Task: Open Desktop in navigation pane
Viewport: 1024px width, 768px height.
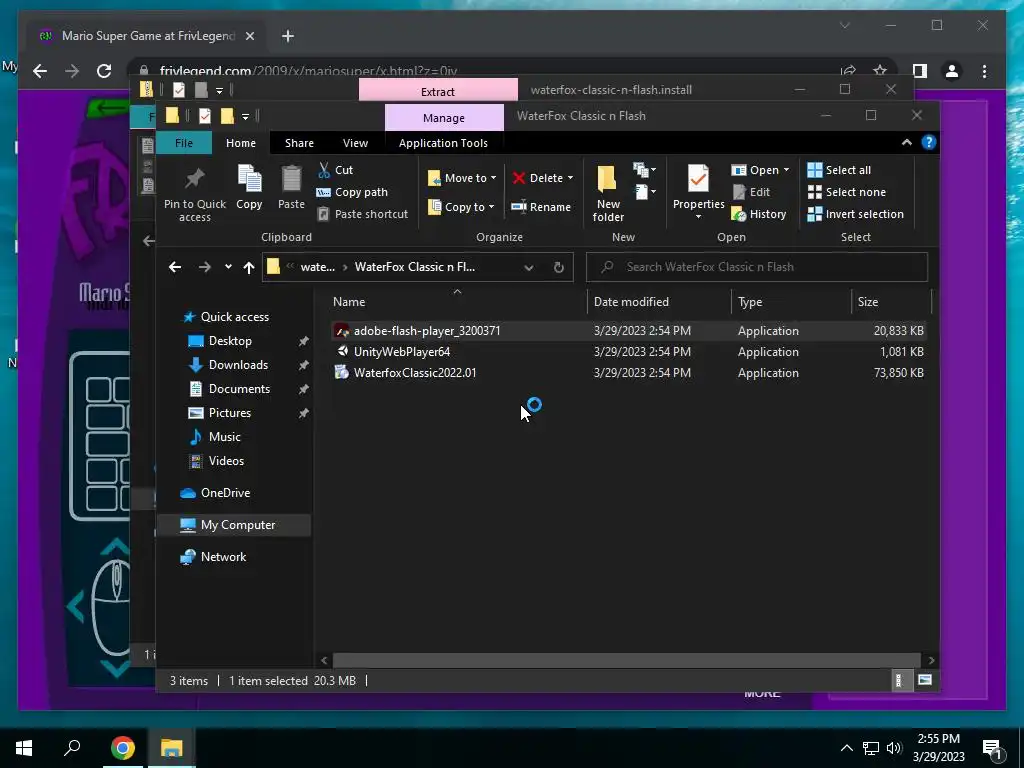Action: point(230,341)
